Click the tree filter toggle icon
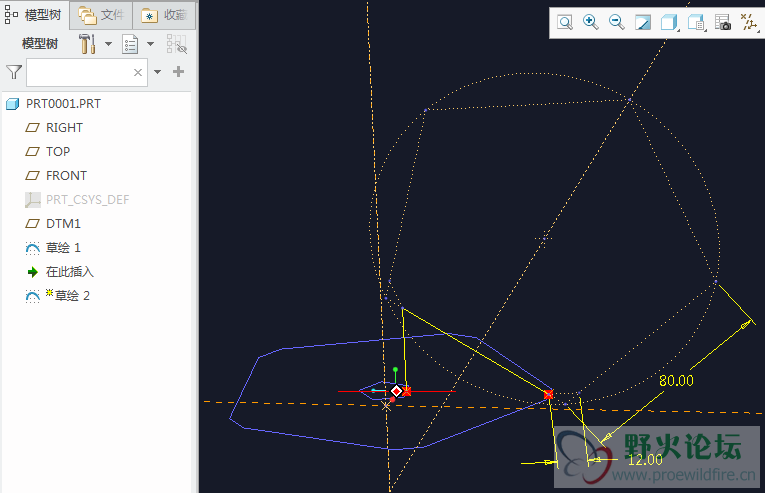This screenshot has width=765, height=493. [177, 44]
